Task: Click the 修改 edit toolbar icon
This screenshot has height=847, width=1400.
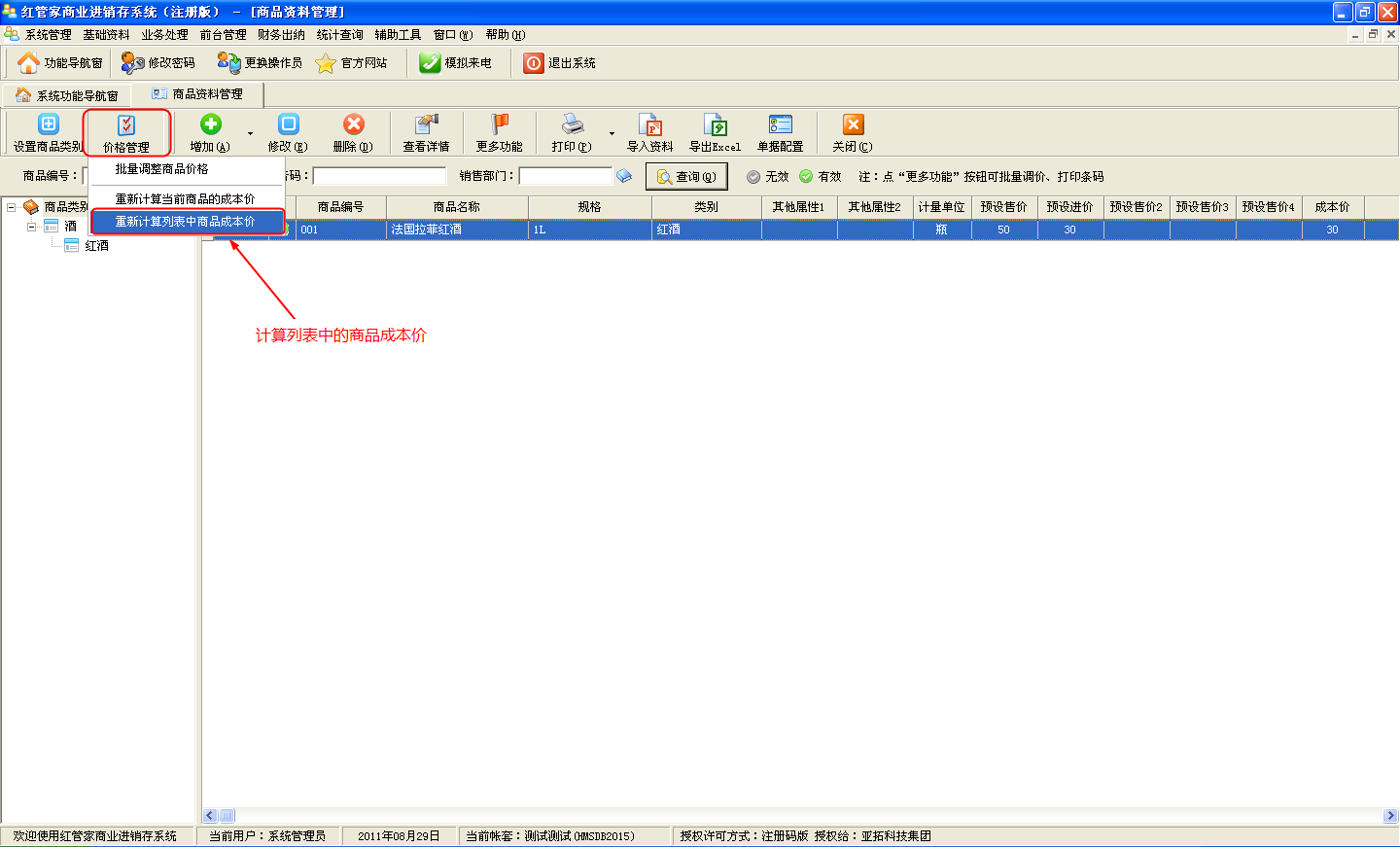Action: (x=288, y=124)
